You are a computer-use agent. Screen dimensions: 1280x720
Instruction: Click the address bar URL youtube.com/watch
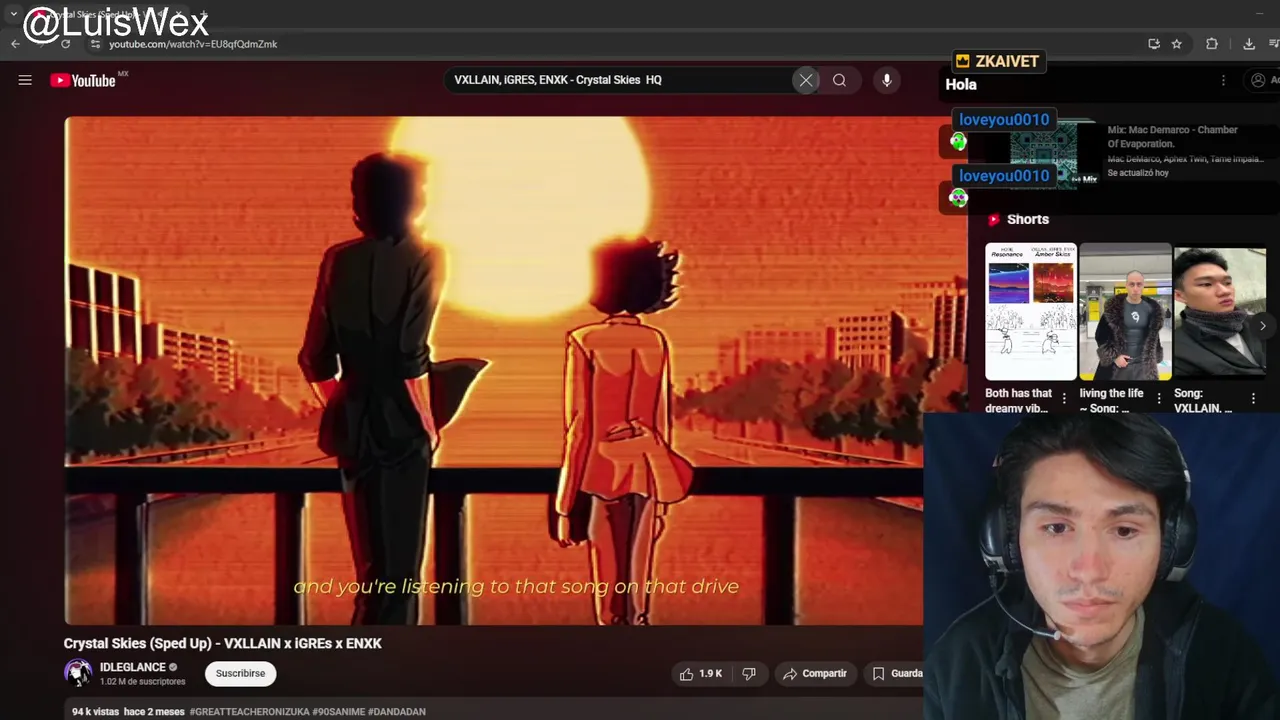point(193,44)
